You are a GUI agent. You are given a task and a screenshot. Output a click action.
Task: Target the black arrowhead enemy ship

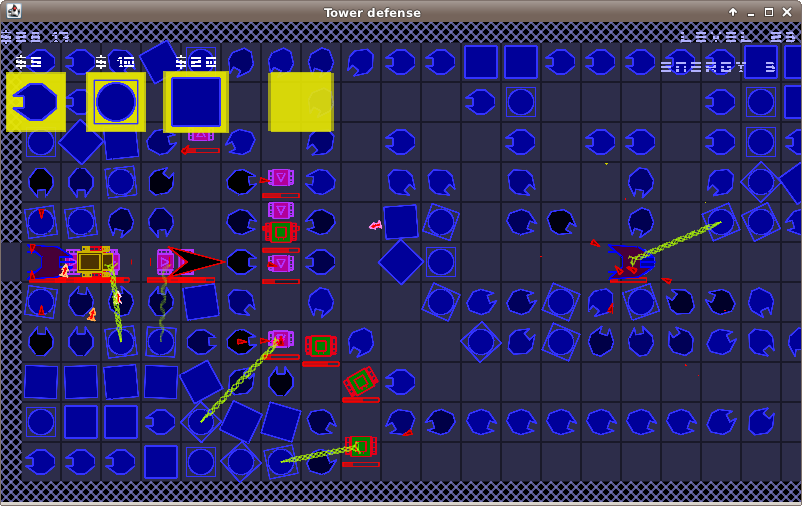(195, 262)
